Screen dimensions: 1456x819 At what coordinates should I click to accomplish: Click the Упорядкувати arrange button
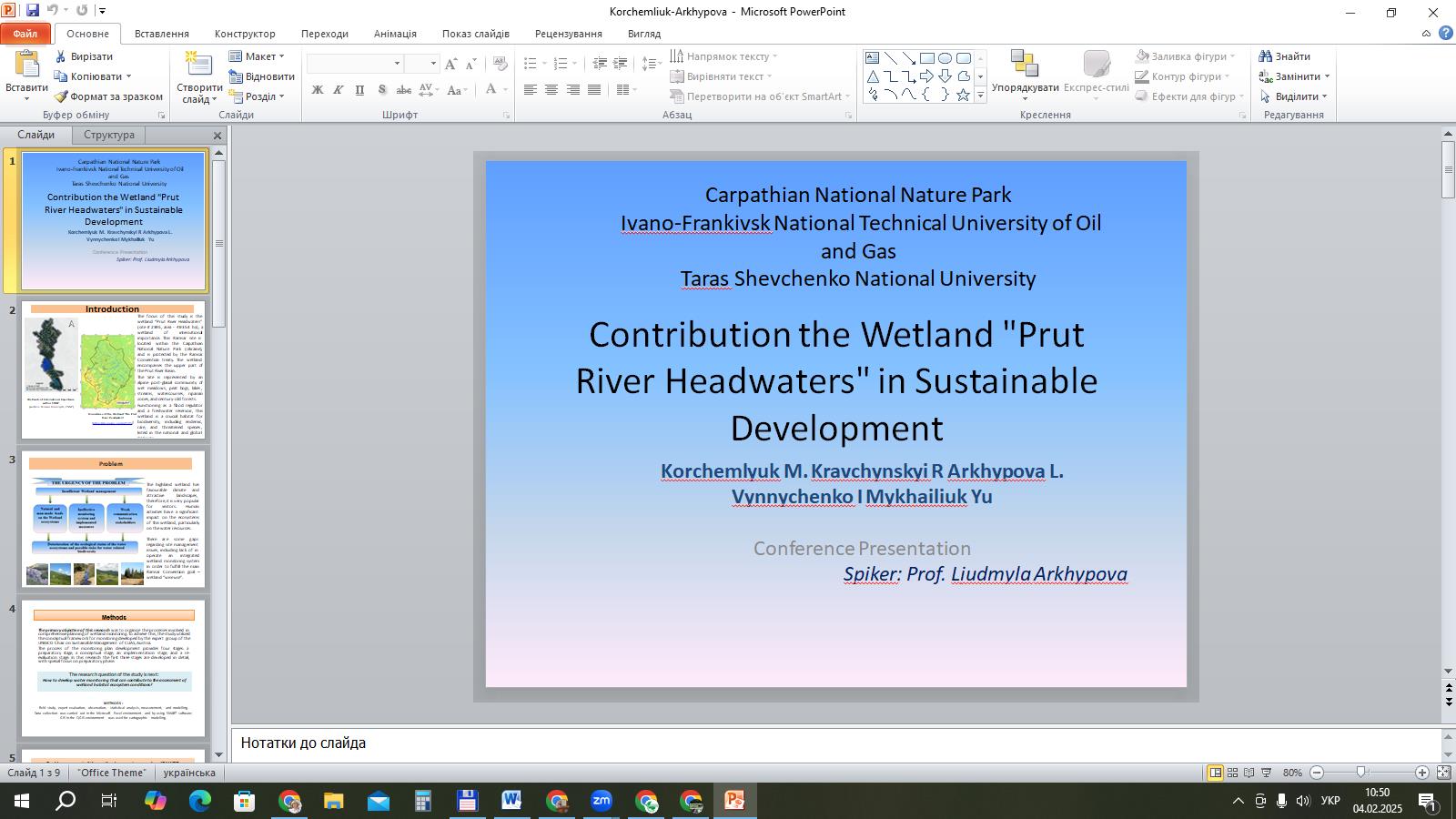coord(1025,75)
